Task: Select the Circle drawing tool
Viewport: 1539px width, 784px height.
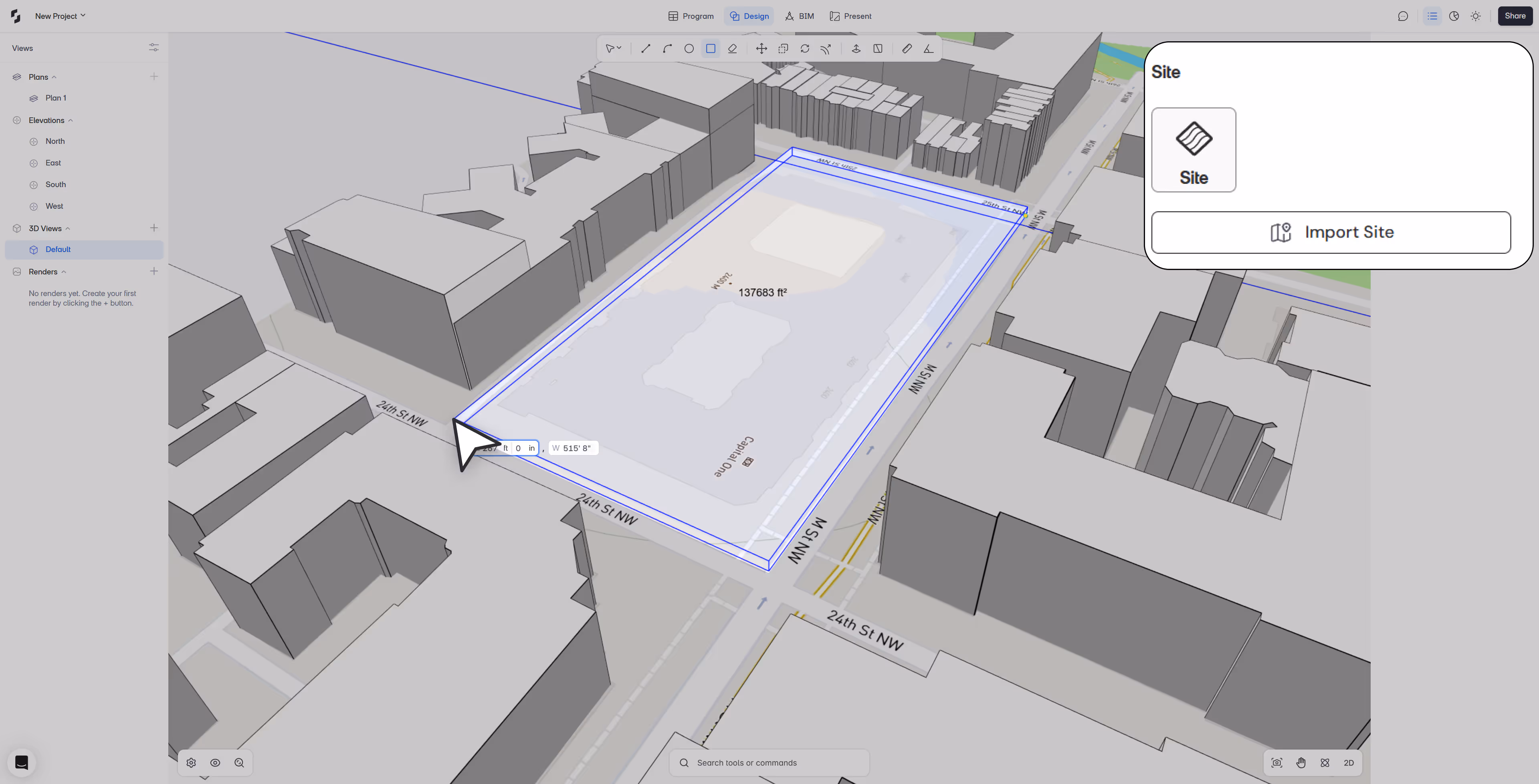Action: pos(689,49)
